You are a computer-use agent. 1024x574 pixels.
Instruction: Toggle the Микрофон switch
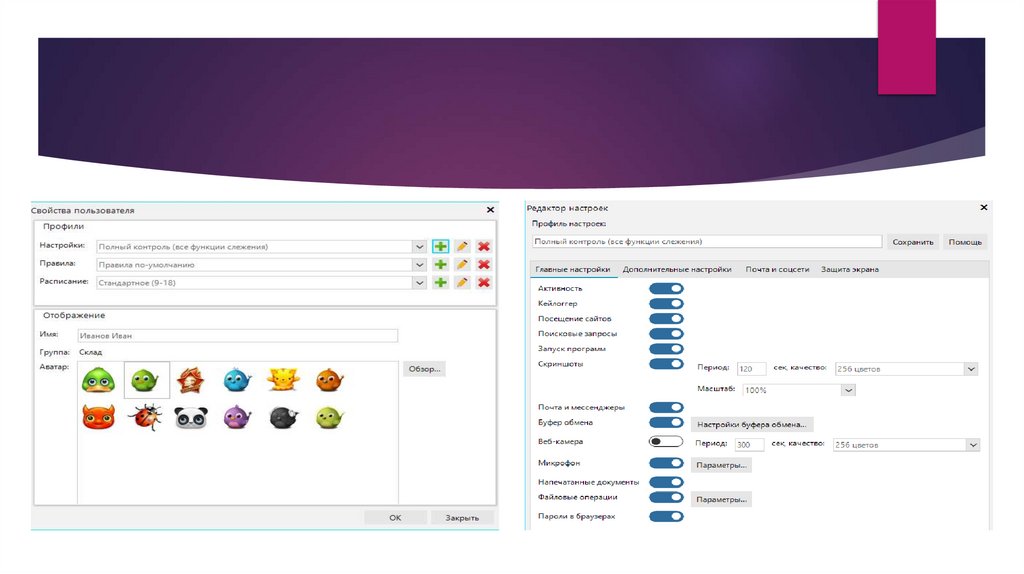coord(666,463)
